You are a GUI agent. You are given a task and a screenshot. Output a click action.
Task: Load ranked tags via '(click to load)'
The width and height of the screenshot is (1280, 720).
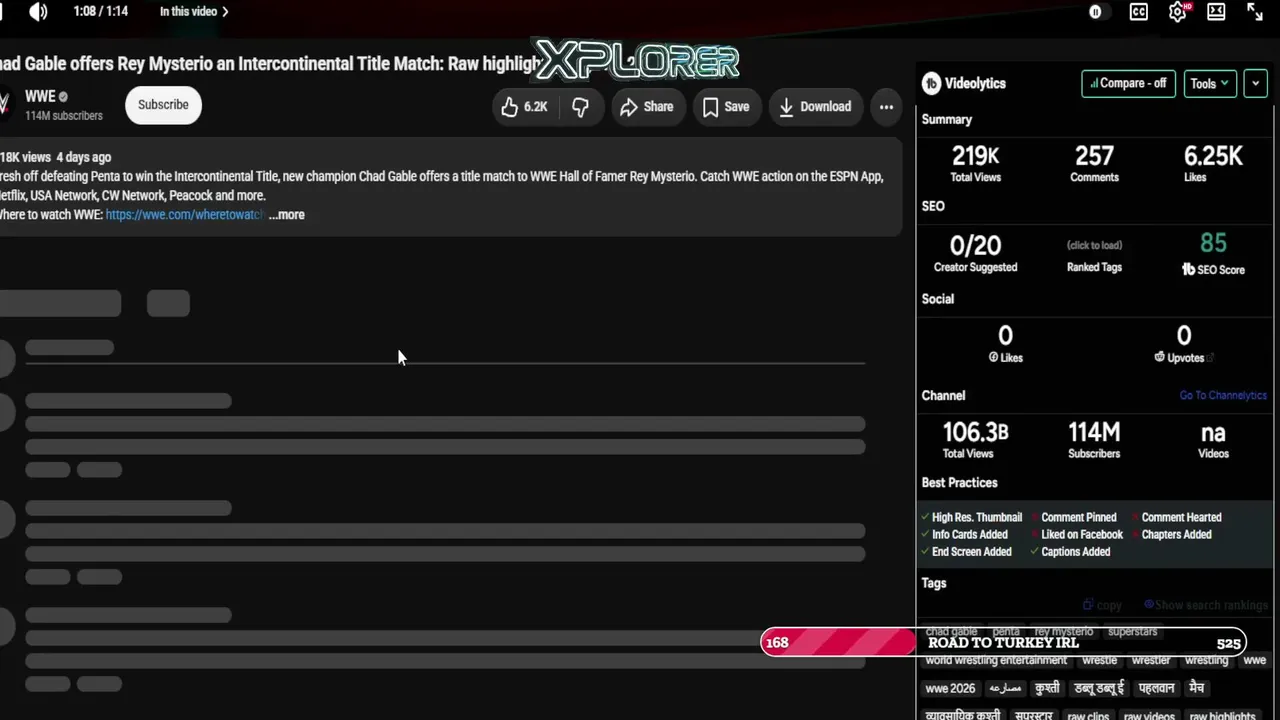tap(1094, 245)
